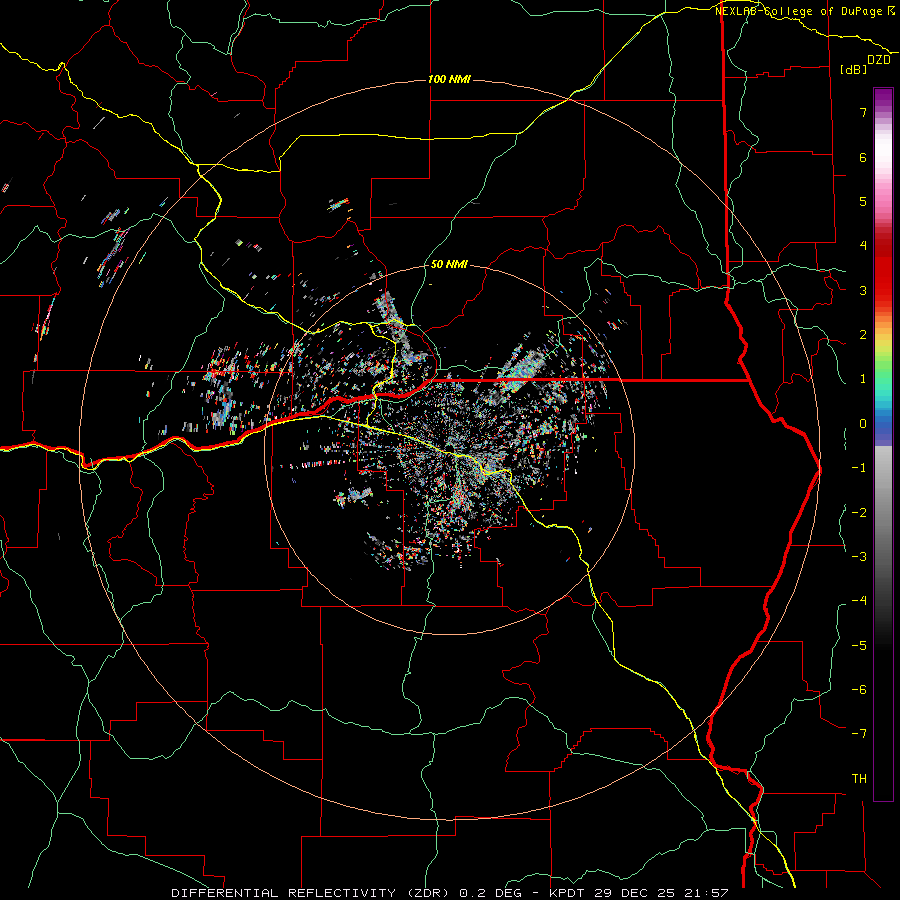Click the colorbar value 5 label
This screenshot has height=900, width=900.
point(863,201)
